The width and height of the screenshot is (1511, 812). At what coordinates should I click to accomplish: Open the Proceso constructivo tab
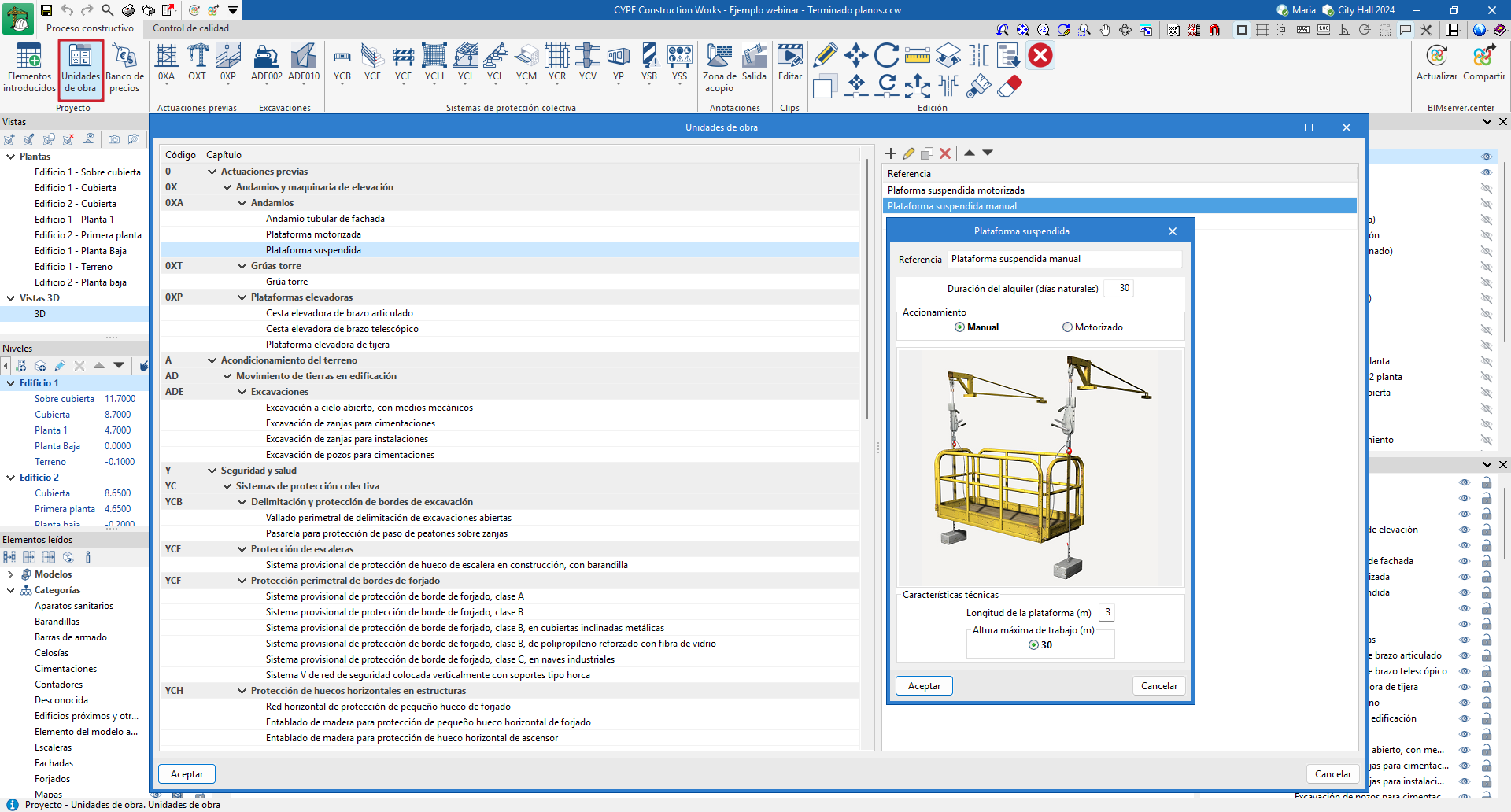pyautogui.click(x=90, y=28)
